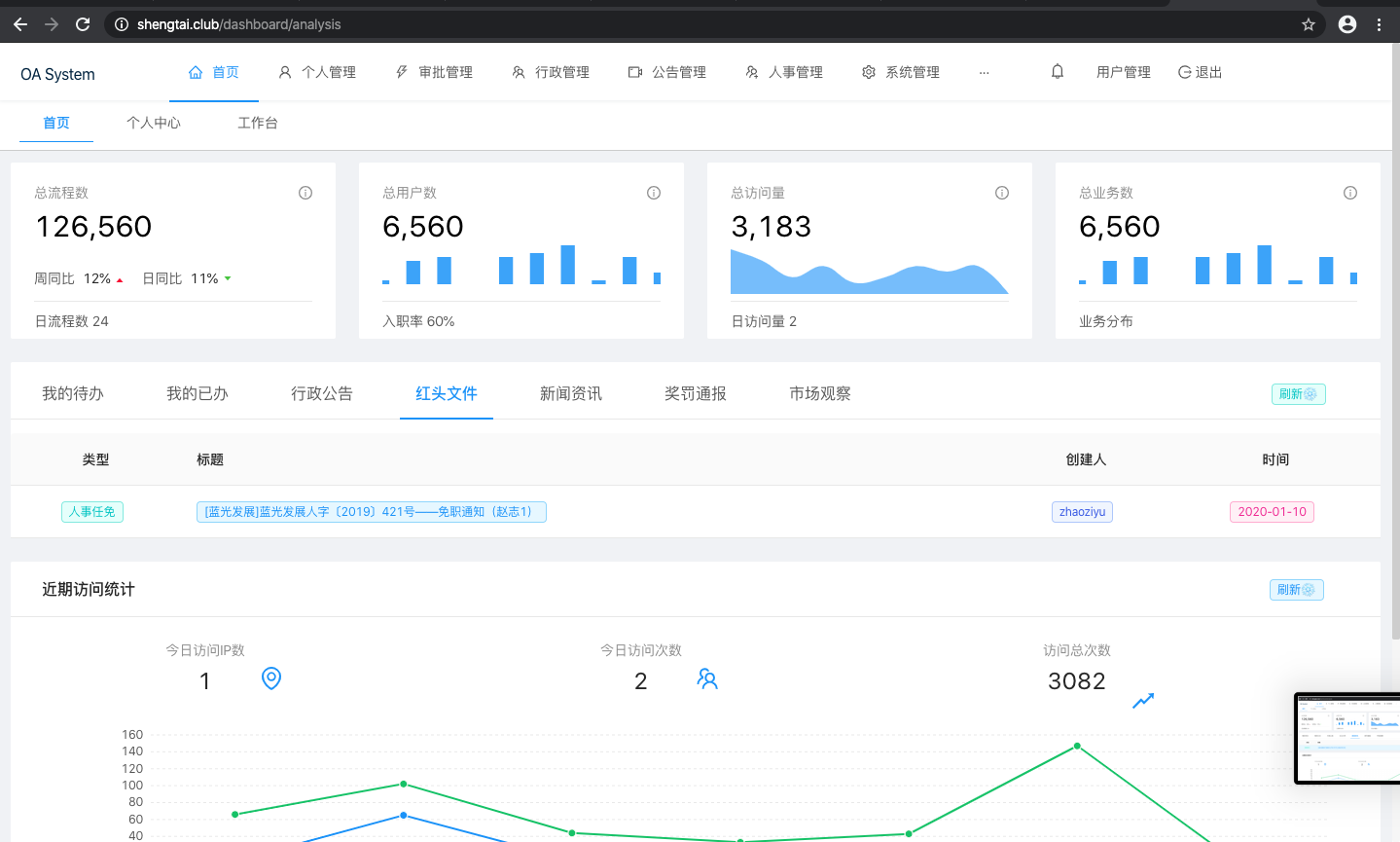Click the green down arrow next to 日同比
1400x842 pixels.
[x=228, y=278]
